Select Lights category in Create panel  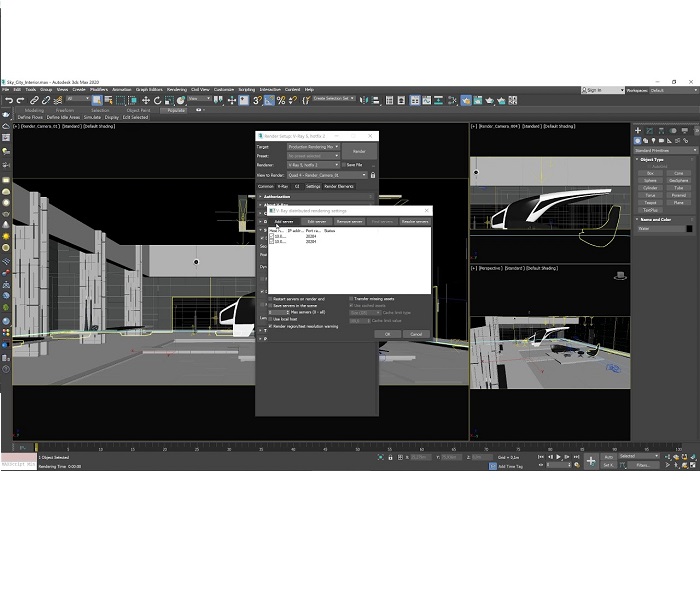pyautogui.click(x=653, y=141)
